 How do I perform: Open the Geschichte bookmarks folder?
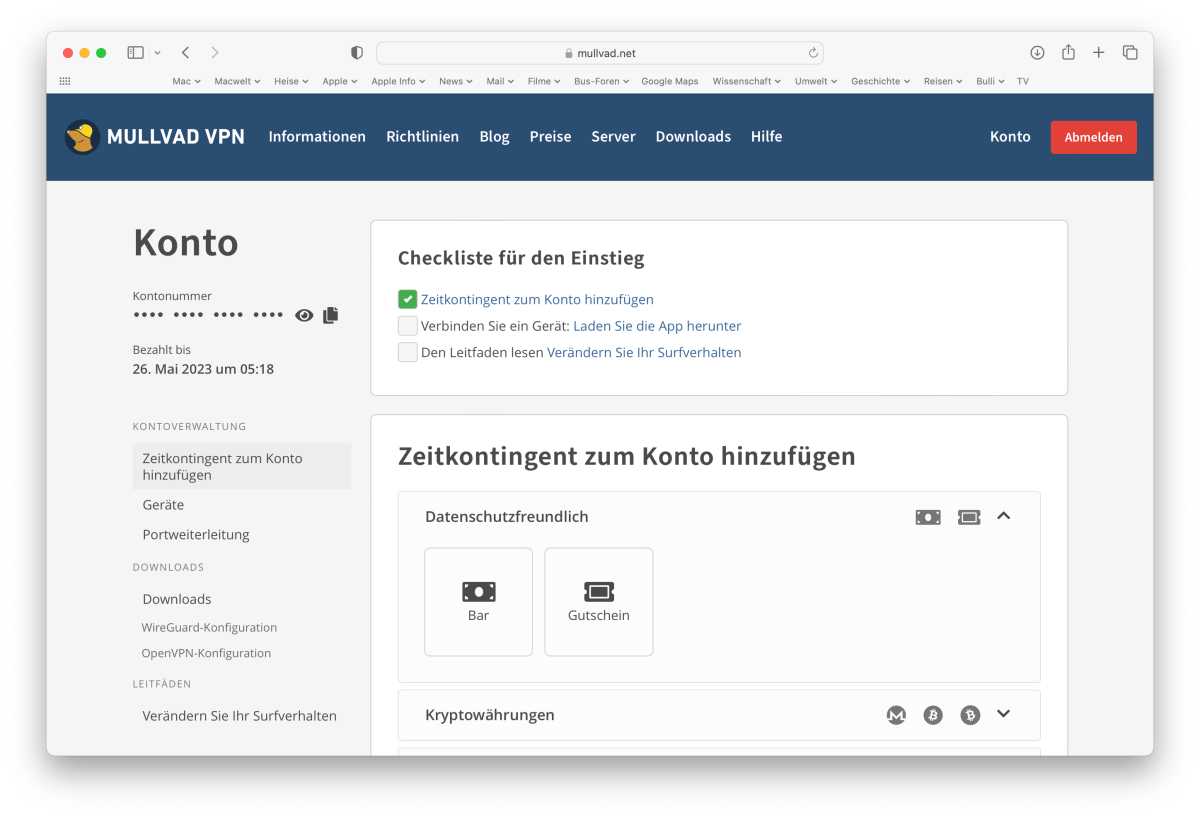(x=880, y=81)
